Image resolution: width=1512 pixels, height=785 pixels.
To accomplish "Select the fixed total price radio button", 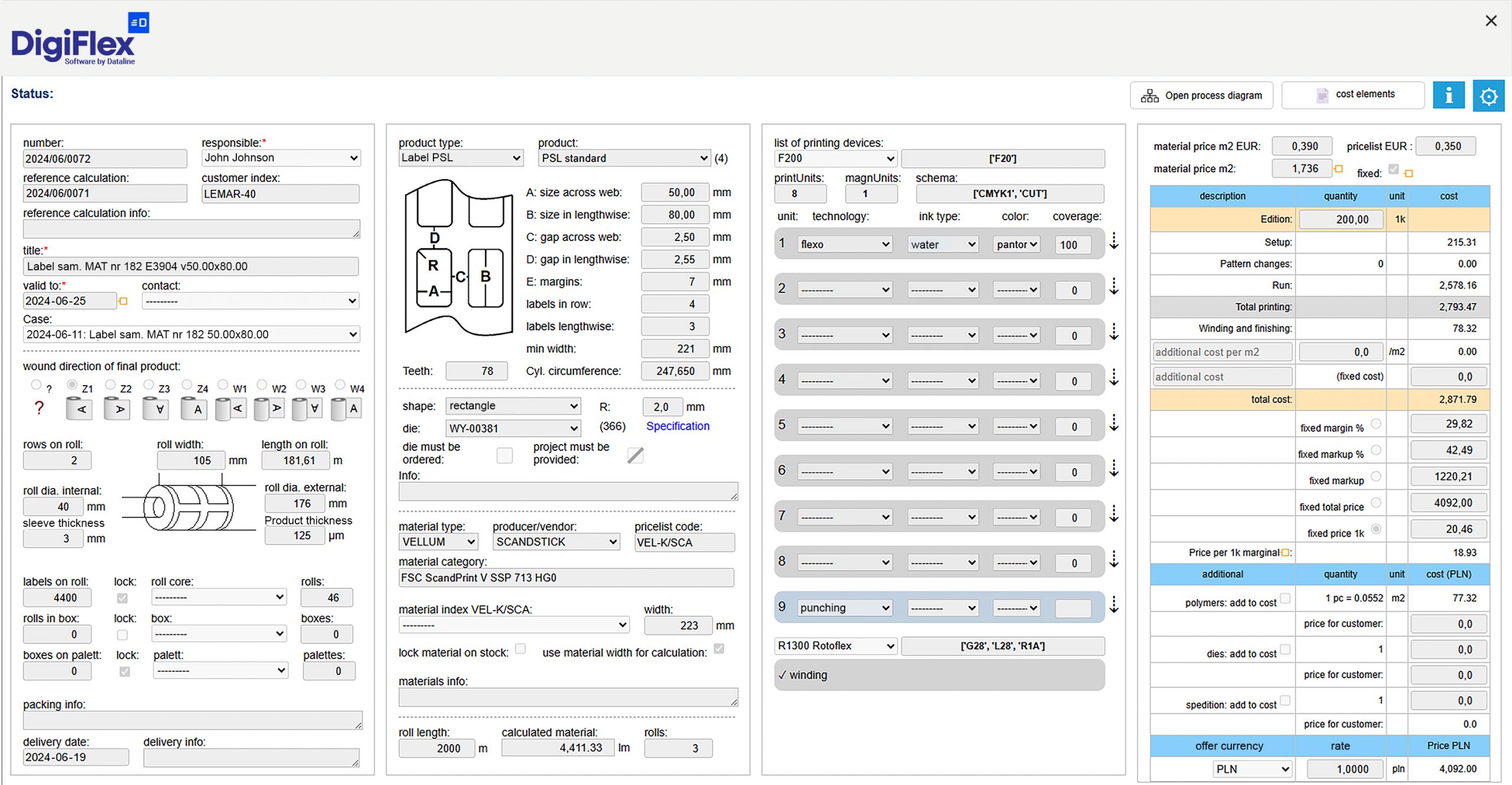I will (x=1376, y=503).
